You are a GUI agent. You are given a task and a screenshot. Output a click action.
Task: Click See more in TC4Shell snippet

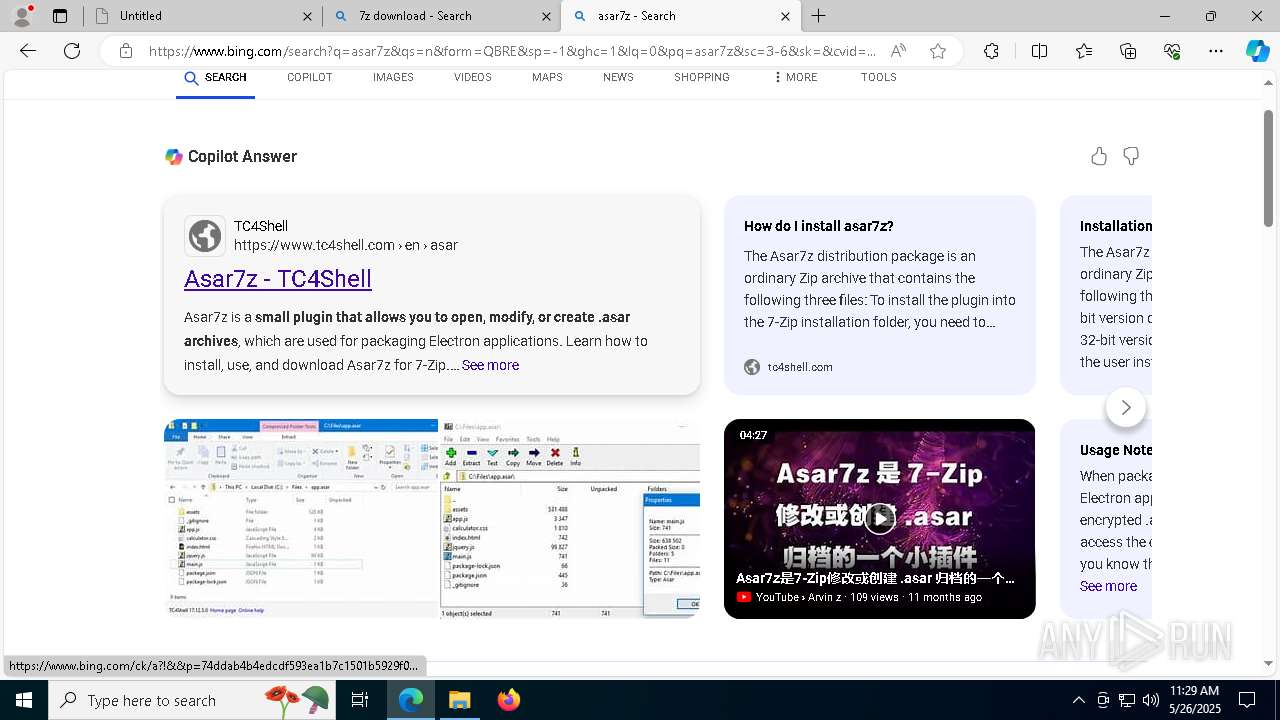(x=490, y=365)
